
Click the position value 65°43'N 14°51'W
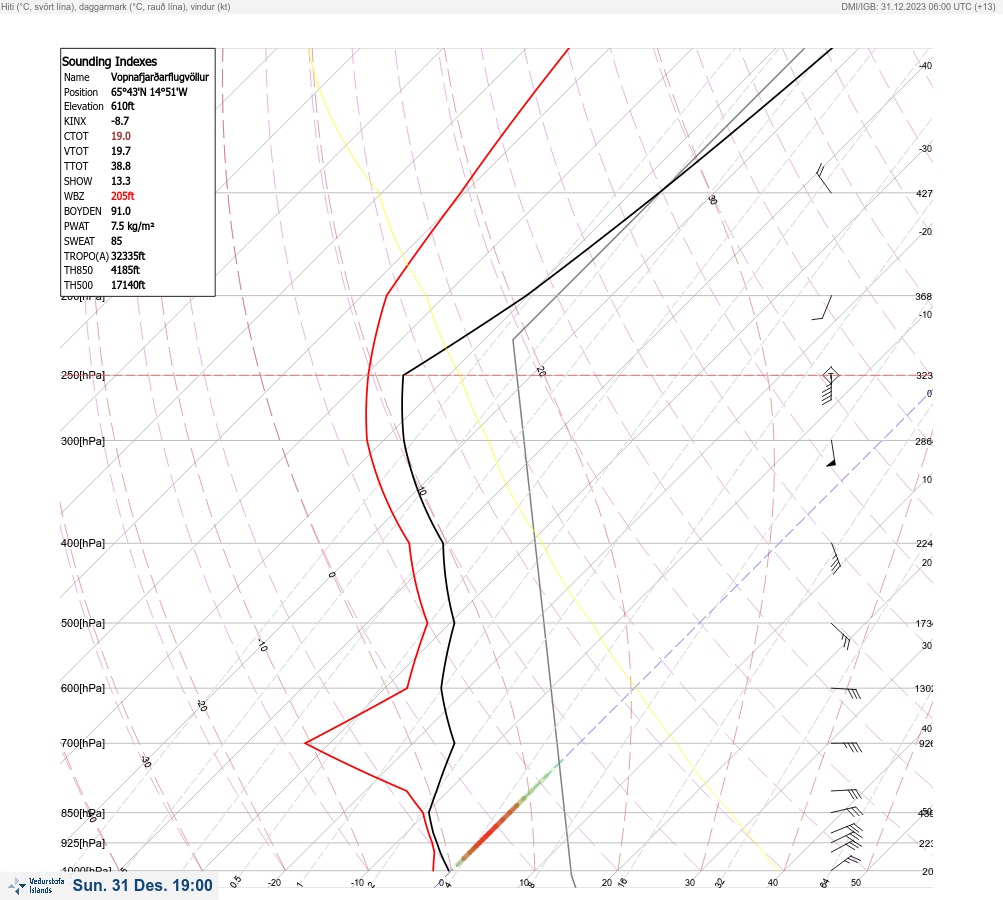point(149,92)
